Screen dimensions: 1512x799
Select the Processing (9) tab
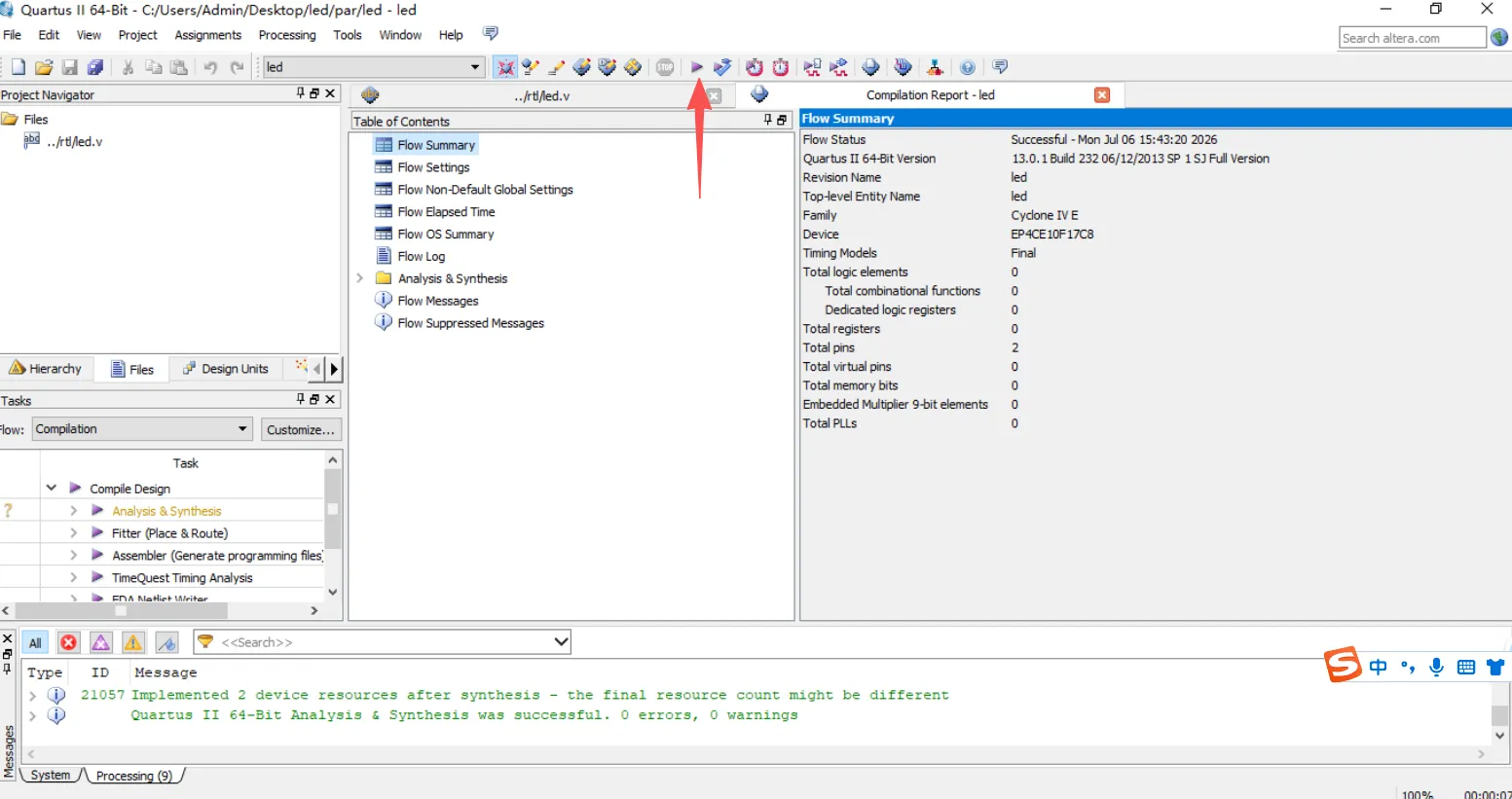coord(133,776)
